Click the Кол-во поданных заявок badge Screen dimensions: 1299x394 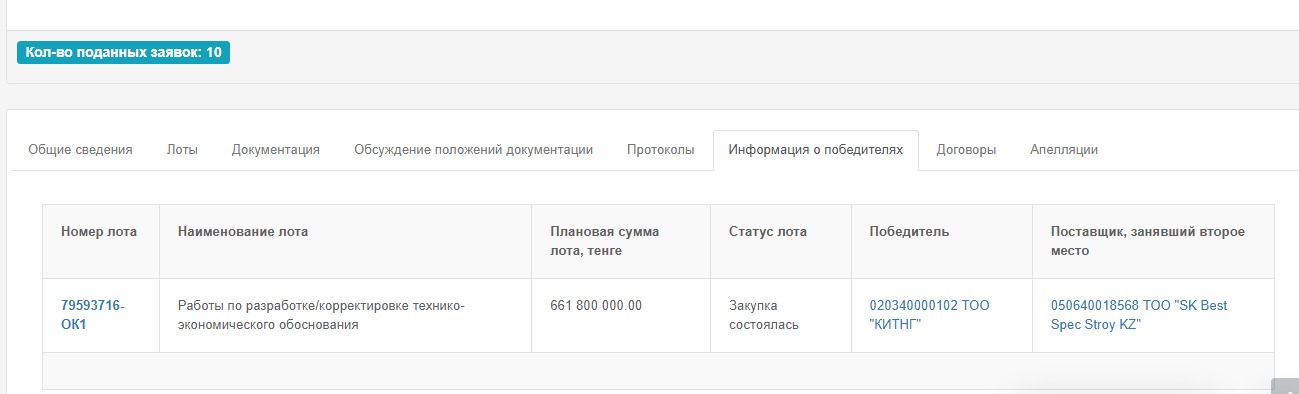click(123, 52)
